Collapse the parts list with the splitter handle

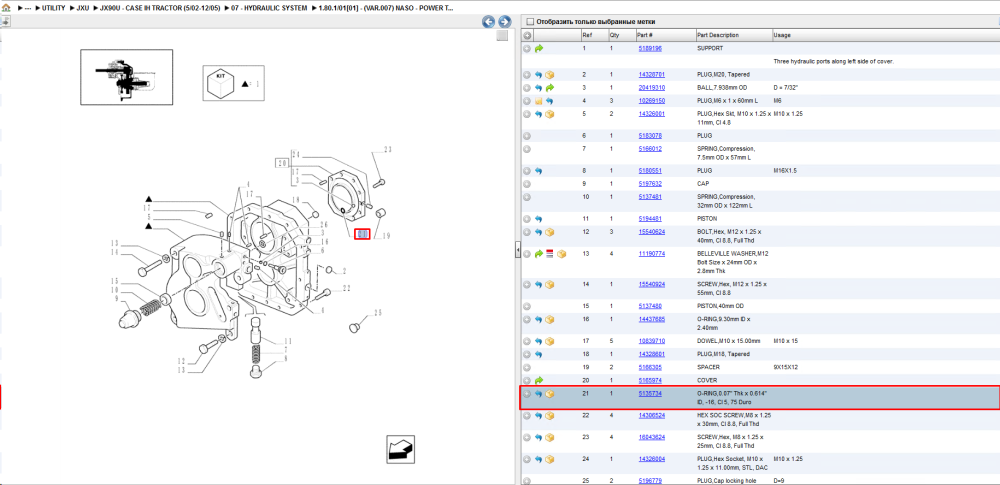click(x=518, y=251)
